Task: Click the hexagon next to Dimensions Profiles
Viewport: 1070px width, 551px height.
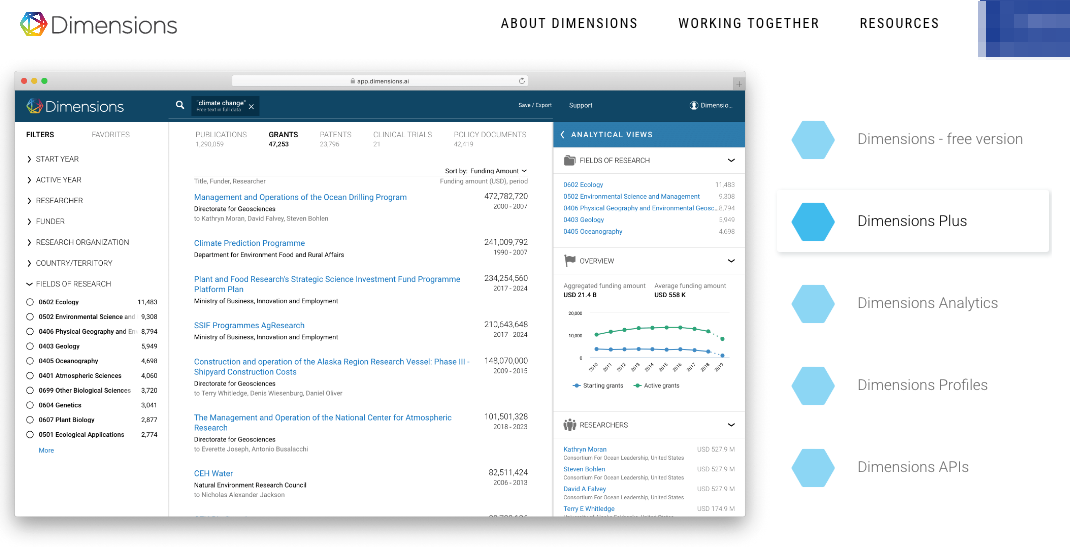Action: point(813,385)
